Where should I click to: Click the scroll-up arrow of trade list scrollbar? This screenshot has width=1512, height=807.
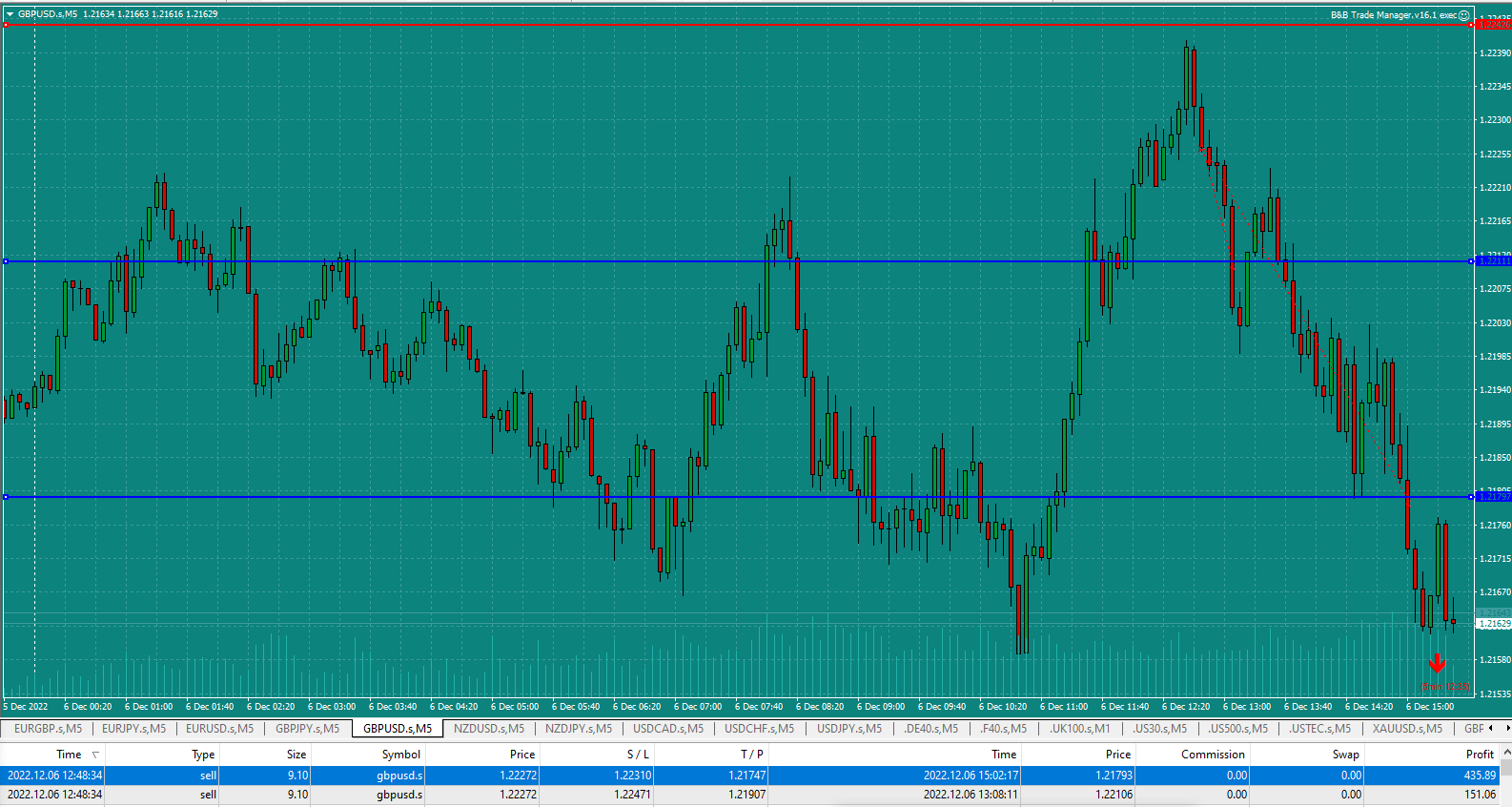(1506, 753)
